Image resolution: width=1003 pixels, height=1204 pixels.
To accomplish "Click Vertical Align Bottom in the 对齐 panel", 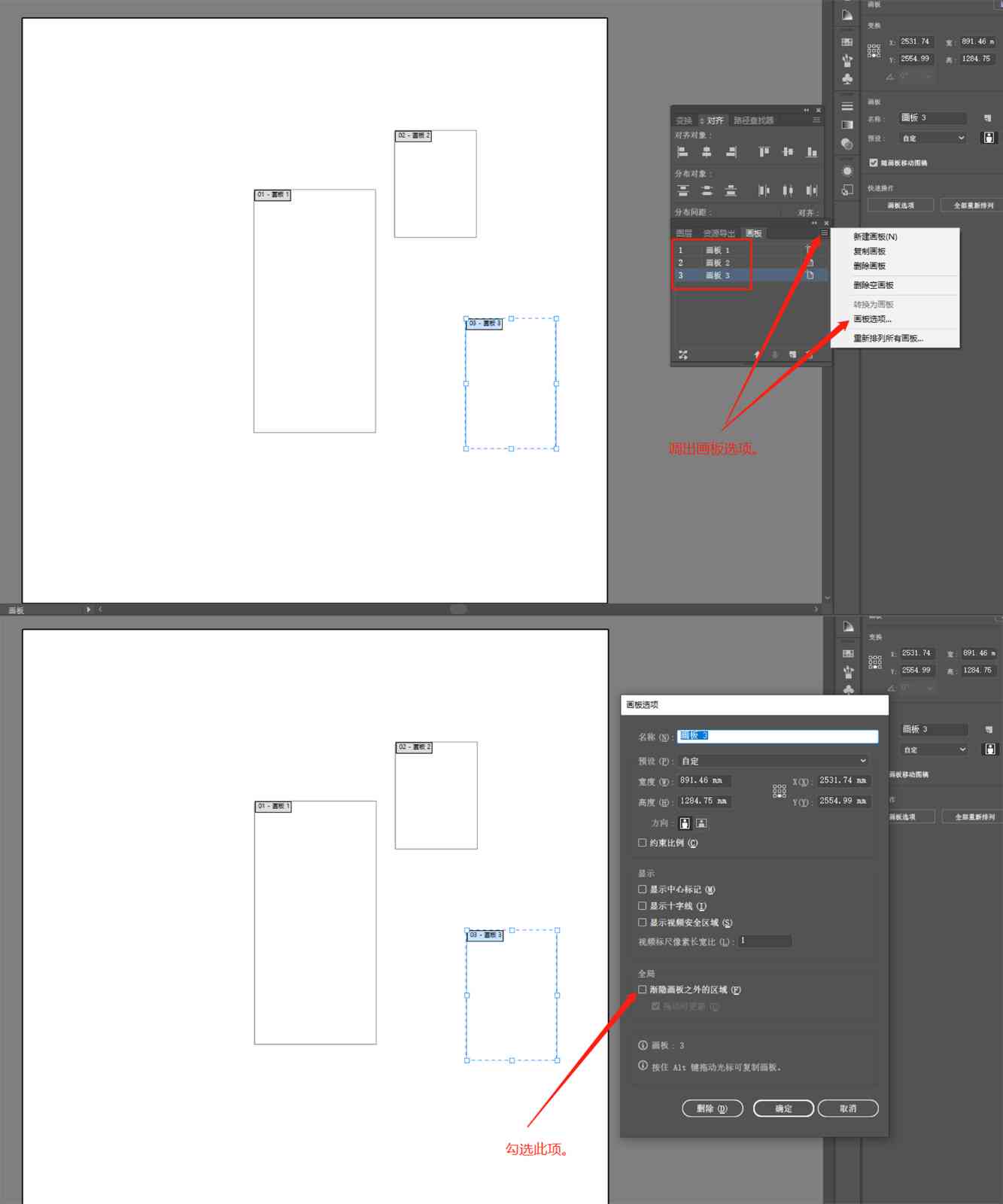I will (x=812, y=152).
